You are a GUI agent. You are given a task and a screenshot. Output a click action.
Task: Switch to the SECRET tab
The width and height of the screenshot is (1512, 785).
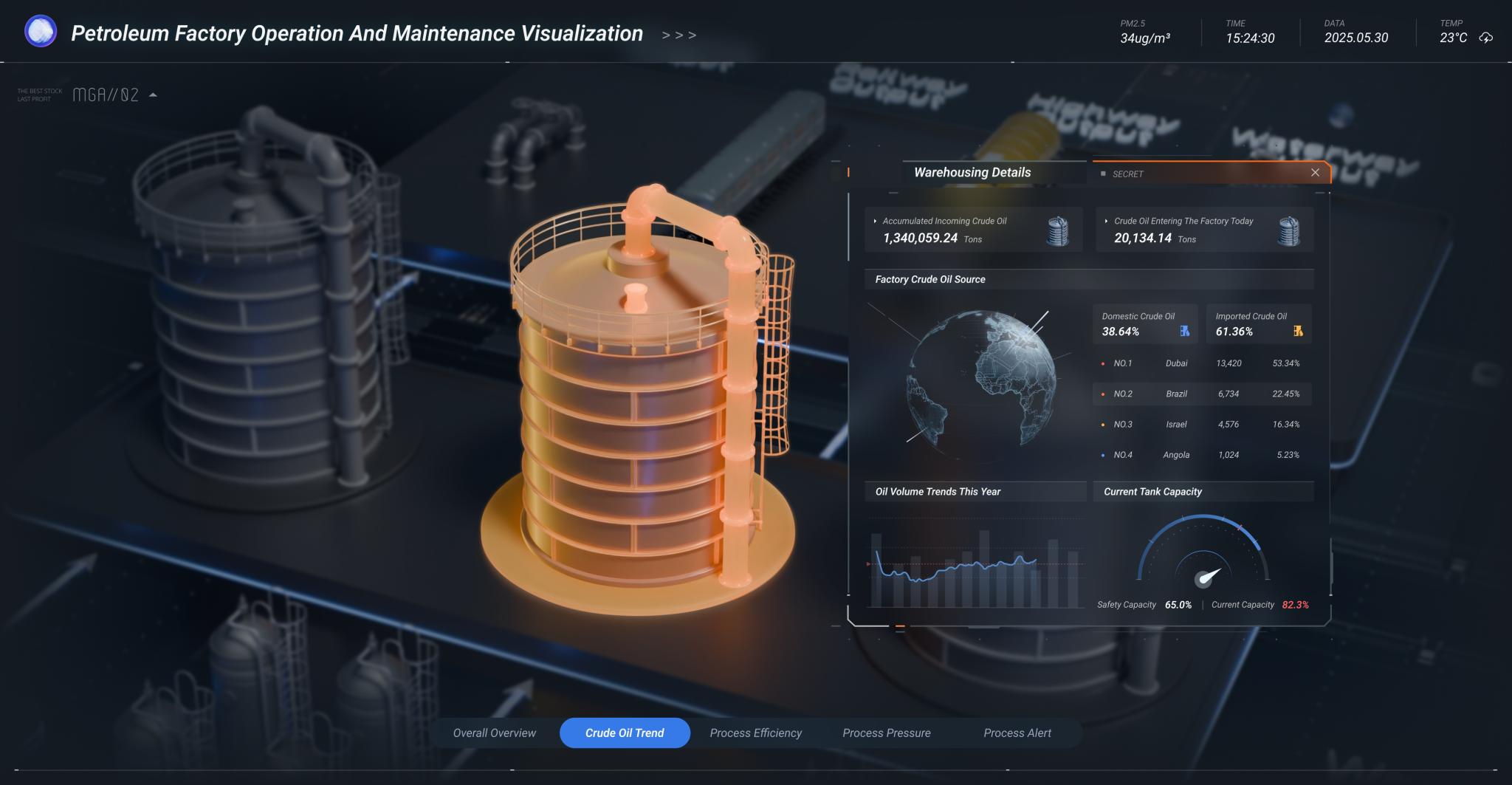[x=1127, y=174]
